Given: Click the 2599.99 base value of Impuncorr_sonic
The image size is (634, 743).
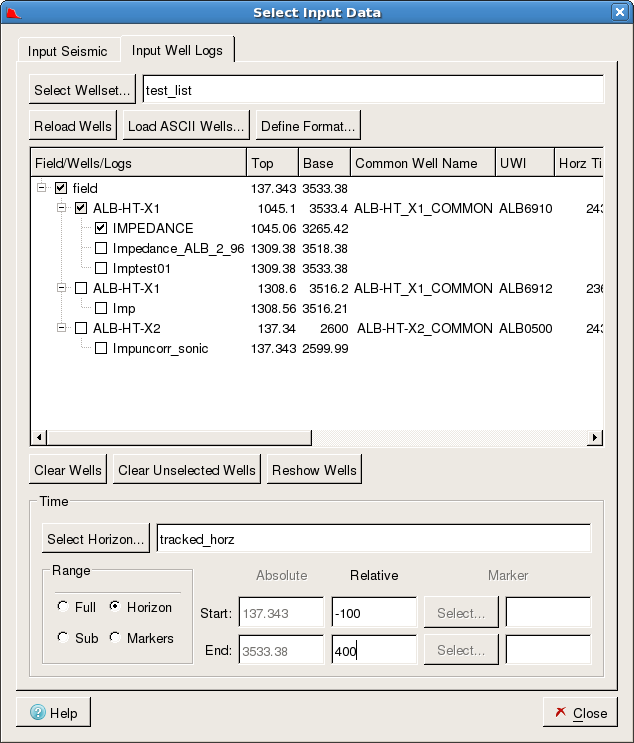Looking at the screenshot, I should [325, 349].
